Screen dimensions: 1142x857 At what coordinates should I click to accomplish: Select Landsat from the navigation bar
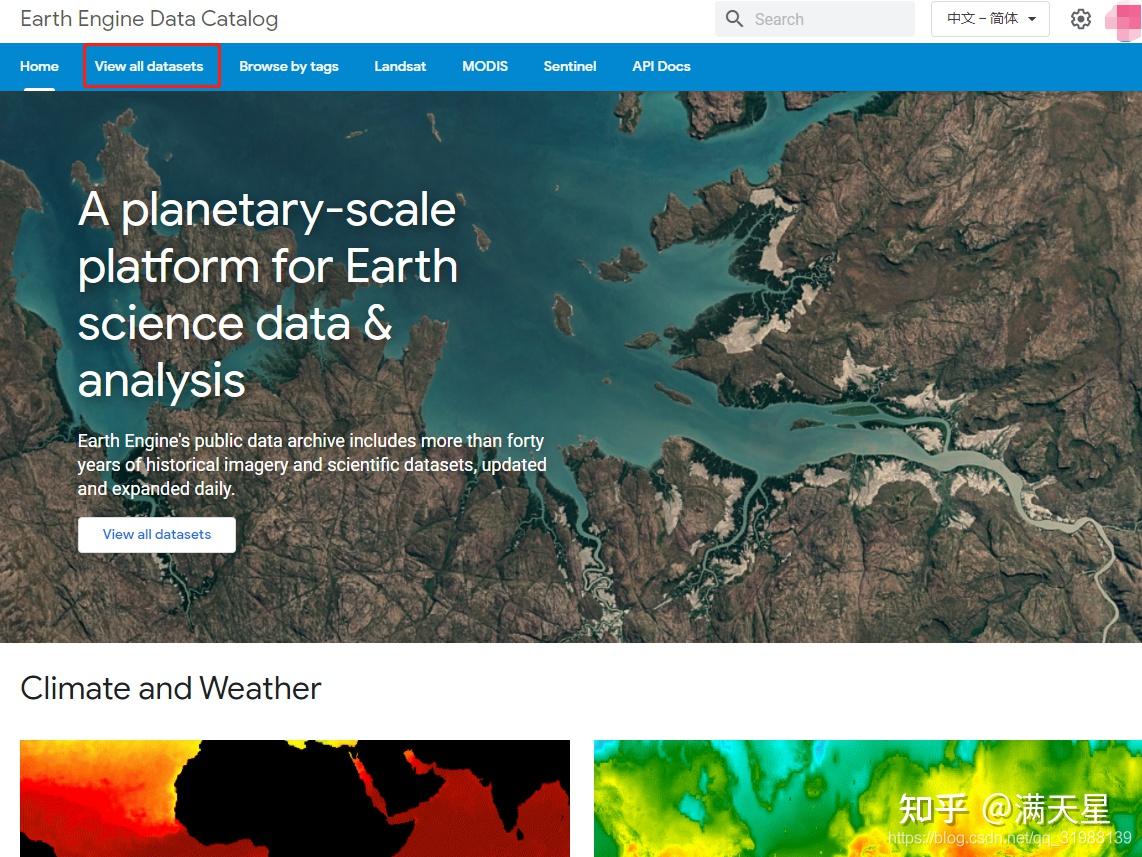(x=400, y=66)
